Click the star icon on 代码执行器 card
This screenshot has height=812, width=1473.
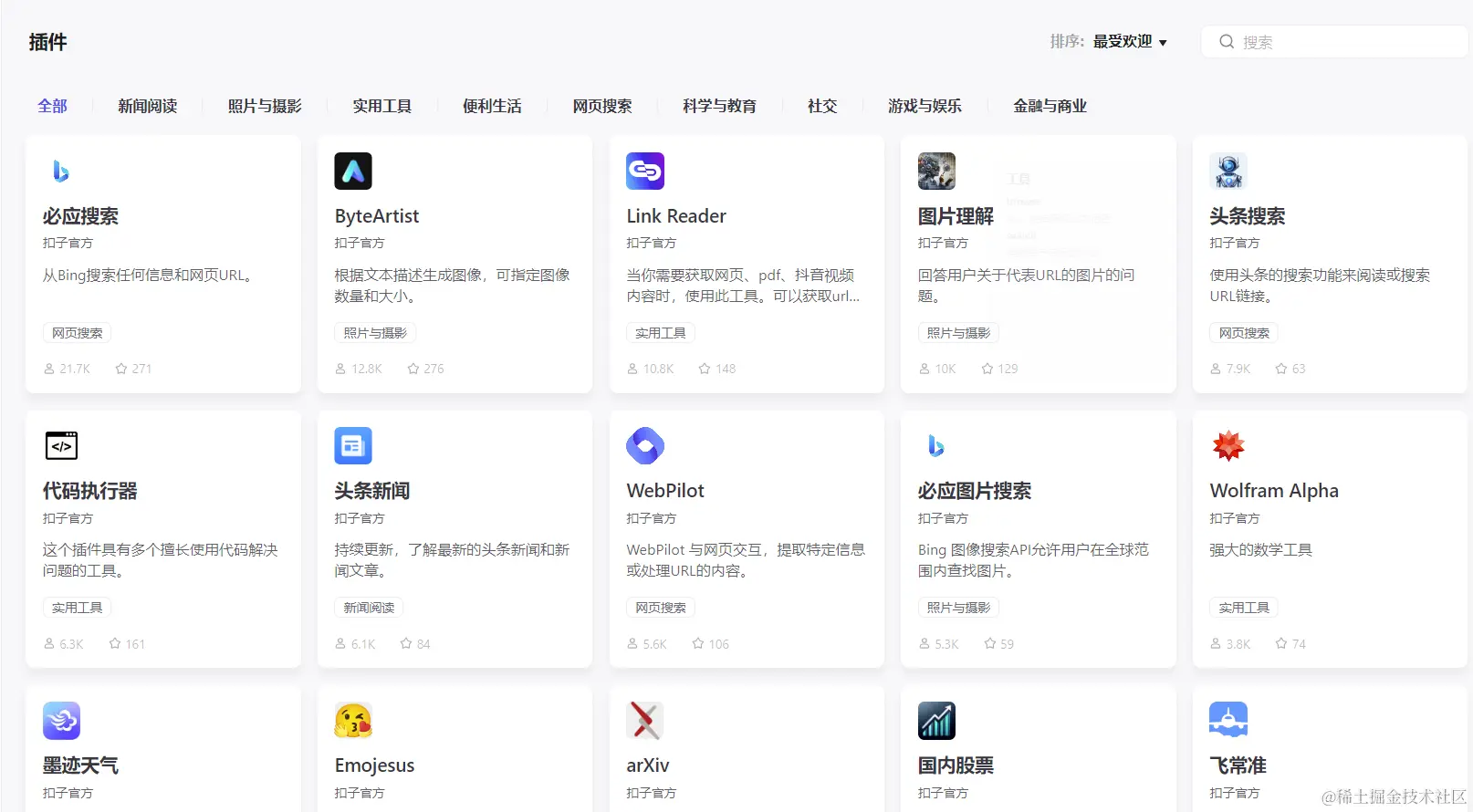[x=115, y=643]
